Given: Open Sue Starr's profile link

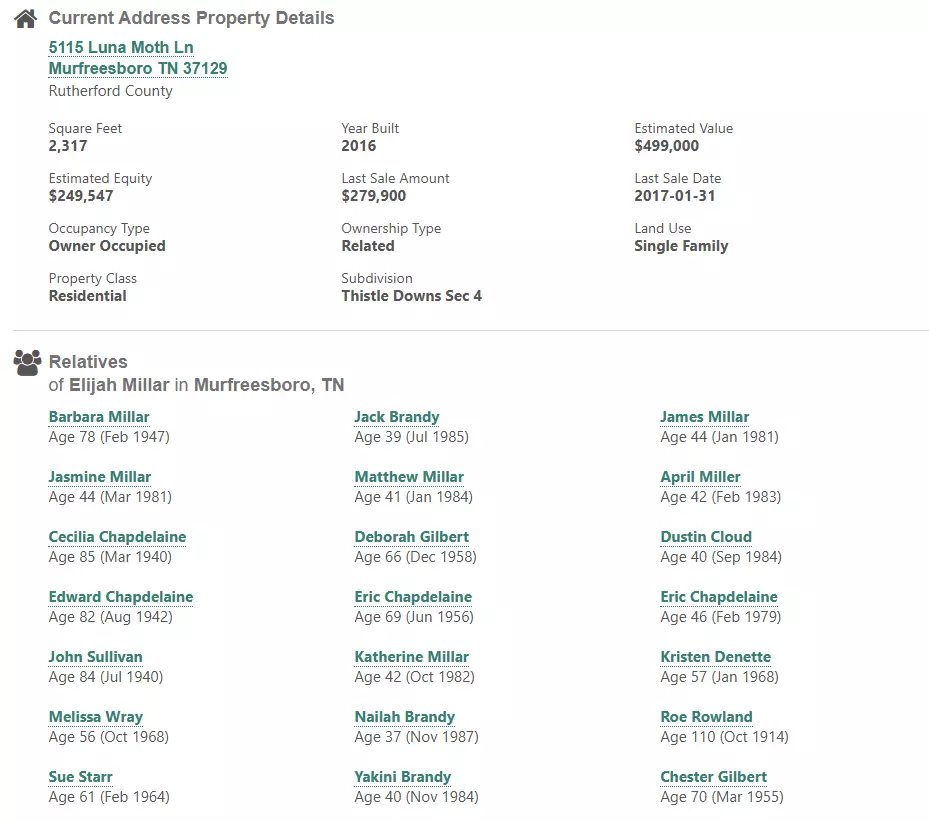Looking at the screenshot, I should [x=81, y=777].
